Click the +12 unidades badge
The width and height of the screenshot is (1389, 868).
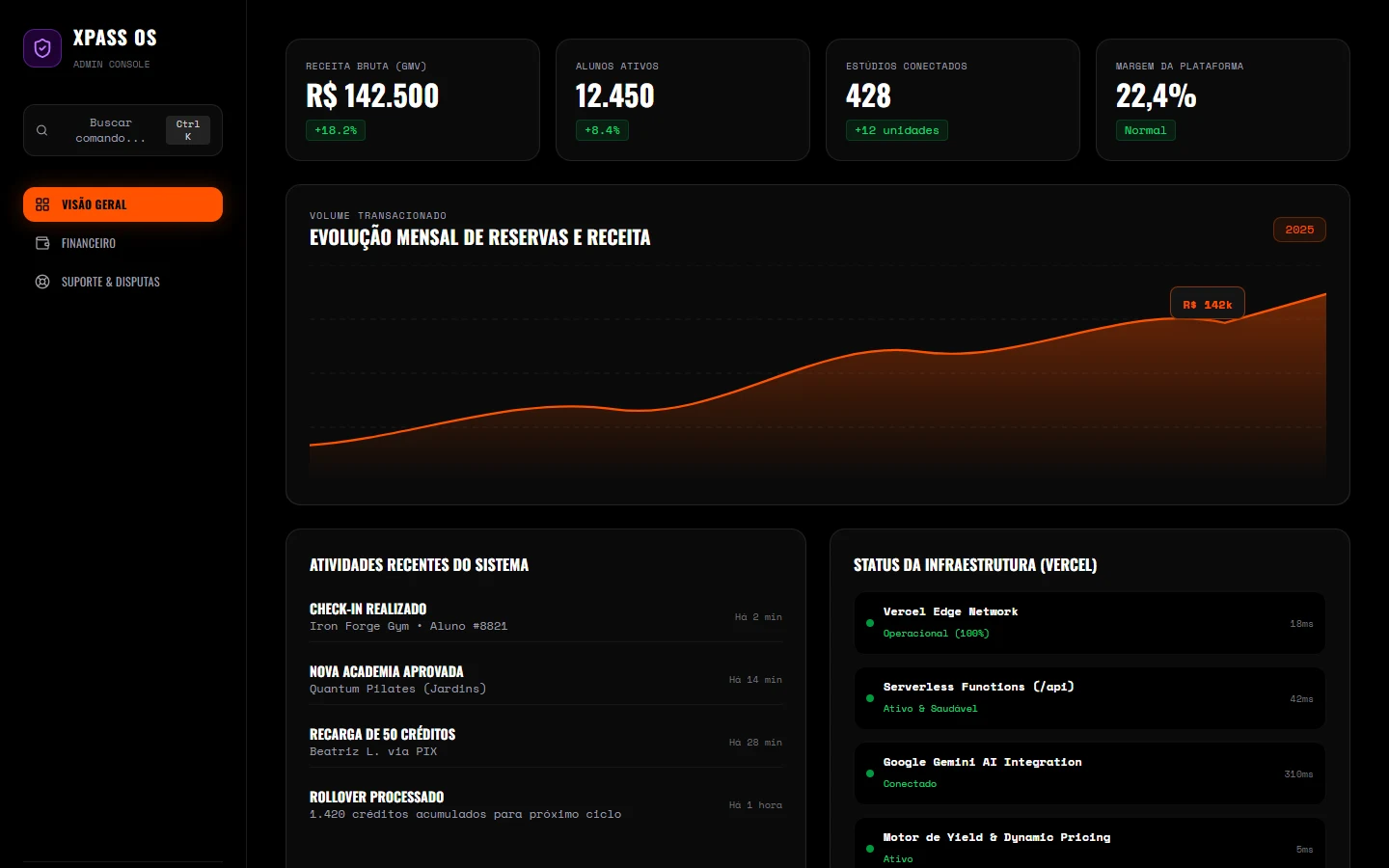tap(897, 130)
